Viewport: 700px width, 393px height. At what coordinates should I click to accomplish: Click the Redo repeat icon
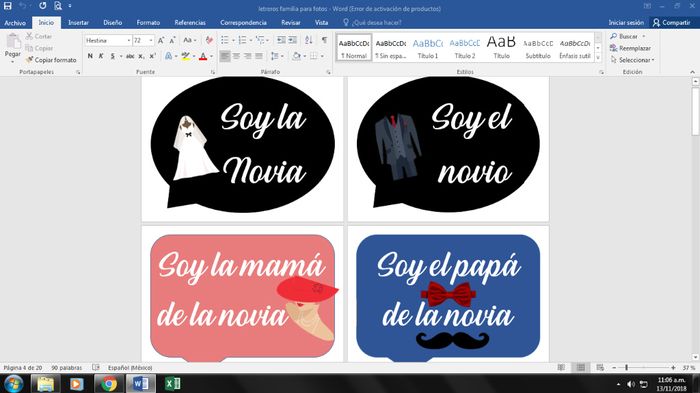[x=42, y=6]
